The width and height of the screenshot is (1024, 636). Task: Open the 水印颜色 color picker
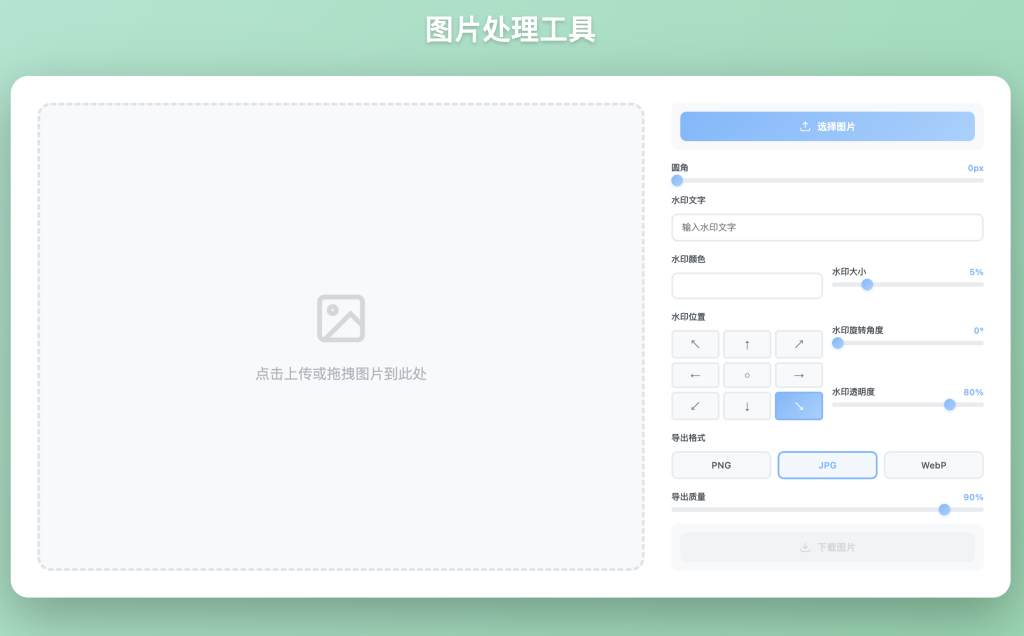pyautogui.click(x=747, y=286)
